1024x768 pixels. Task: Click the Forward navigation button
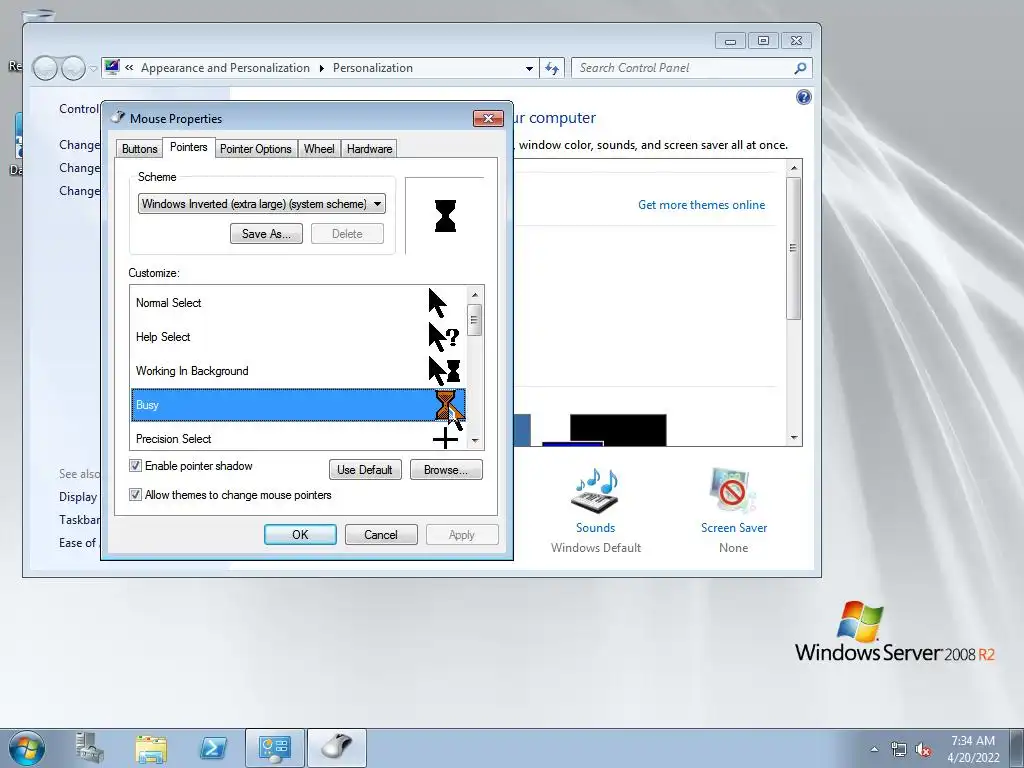[73, 68]
